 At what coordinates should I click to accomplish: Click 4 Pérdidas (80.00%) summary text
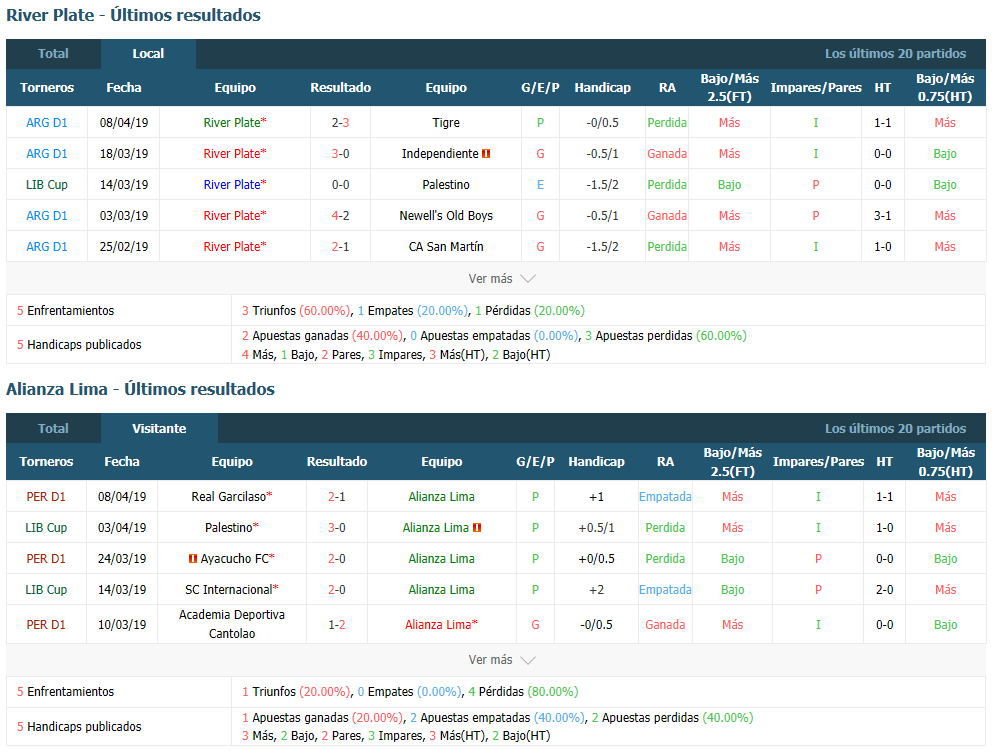point(523,692)
